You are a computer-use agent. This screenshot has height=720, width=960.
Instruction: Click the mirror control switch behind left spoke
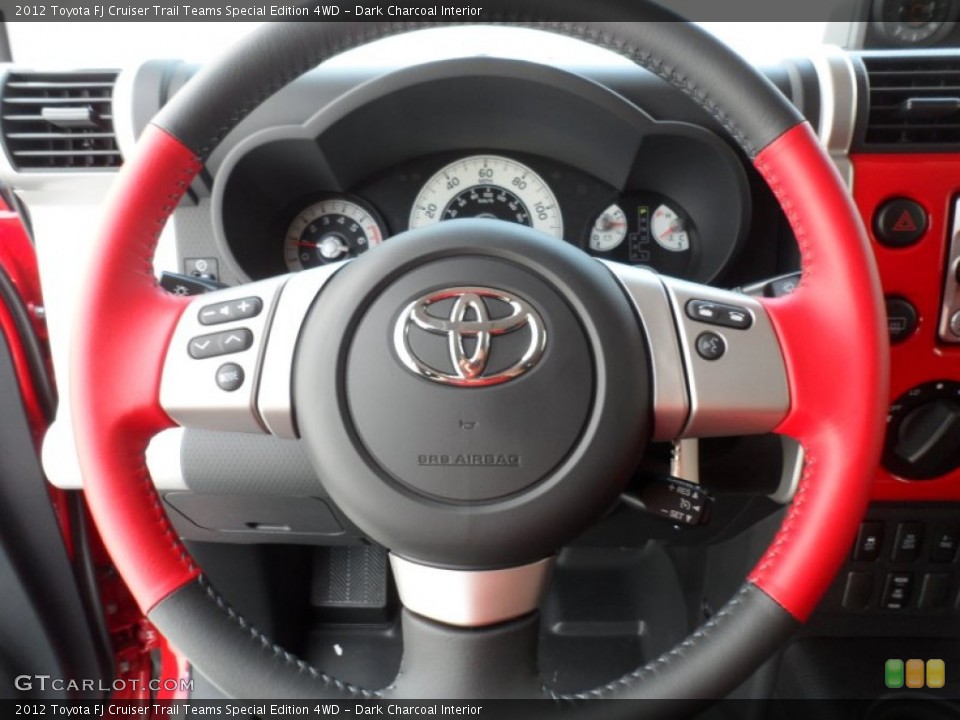click(201, 269)
